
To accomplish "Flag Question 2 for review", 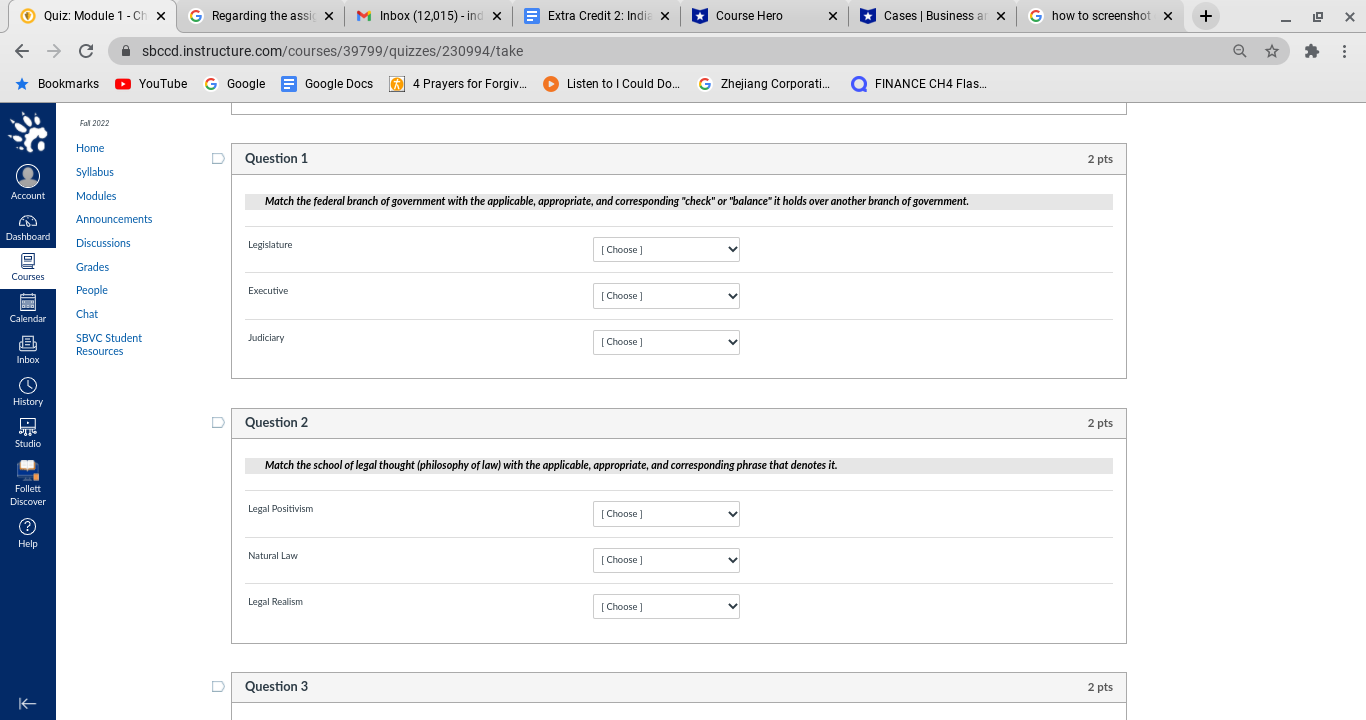I will coord(217,422).
